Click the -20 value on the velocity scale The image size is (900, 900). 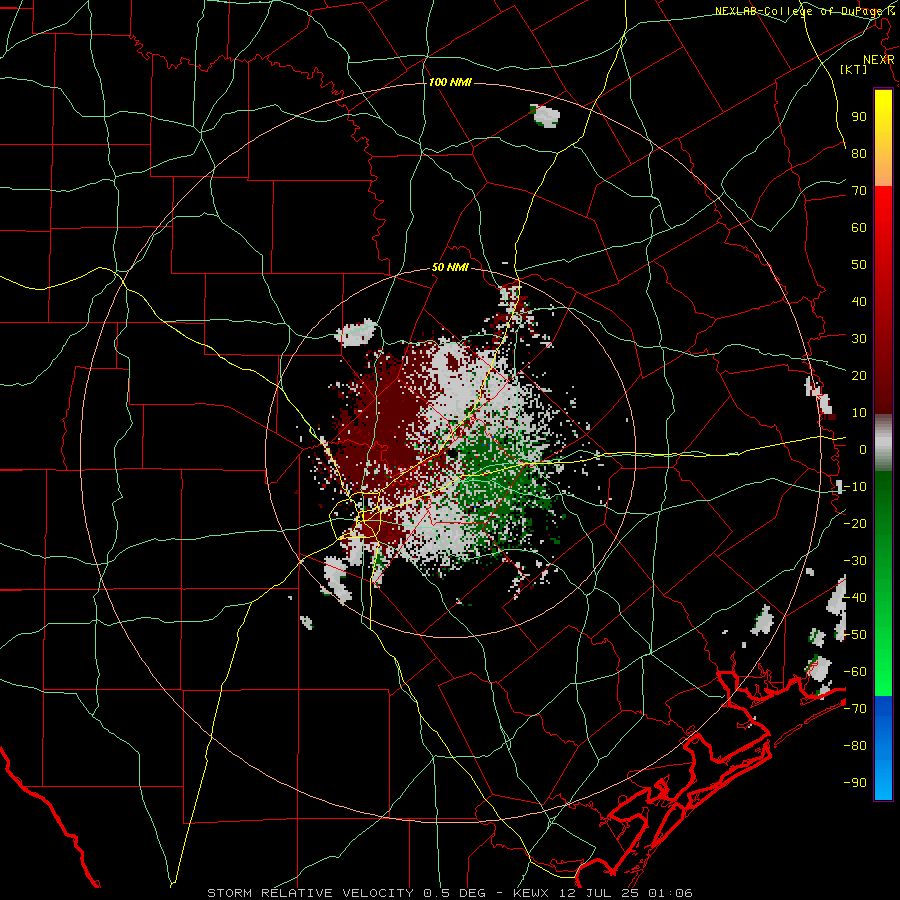point(855,523)
